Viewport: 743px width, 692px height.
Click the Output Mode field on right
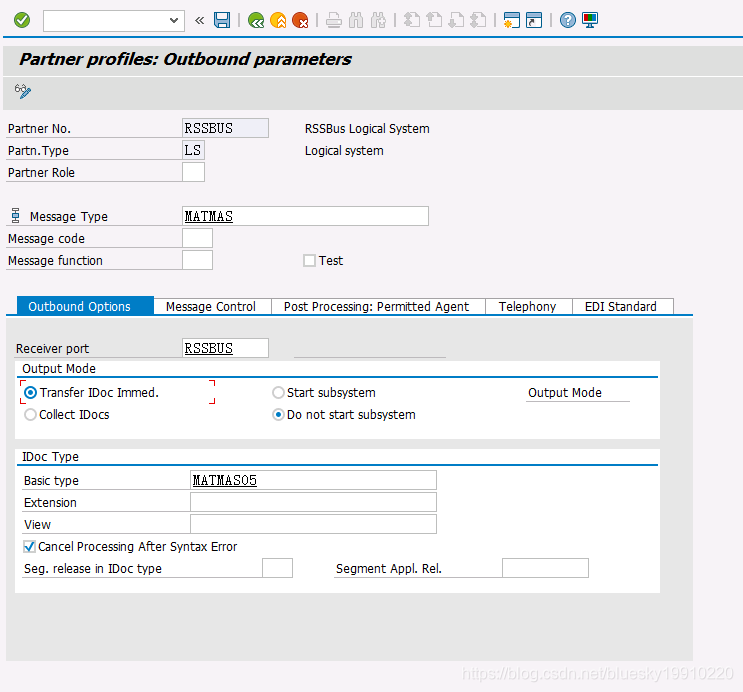pyautogui.click(x=578, y=392)
